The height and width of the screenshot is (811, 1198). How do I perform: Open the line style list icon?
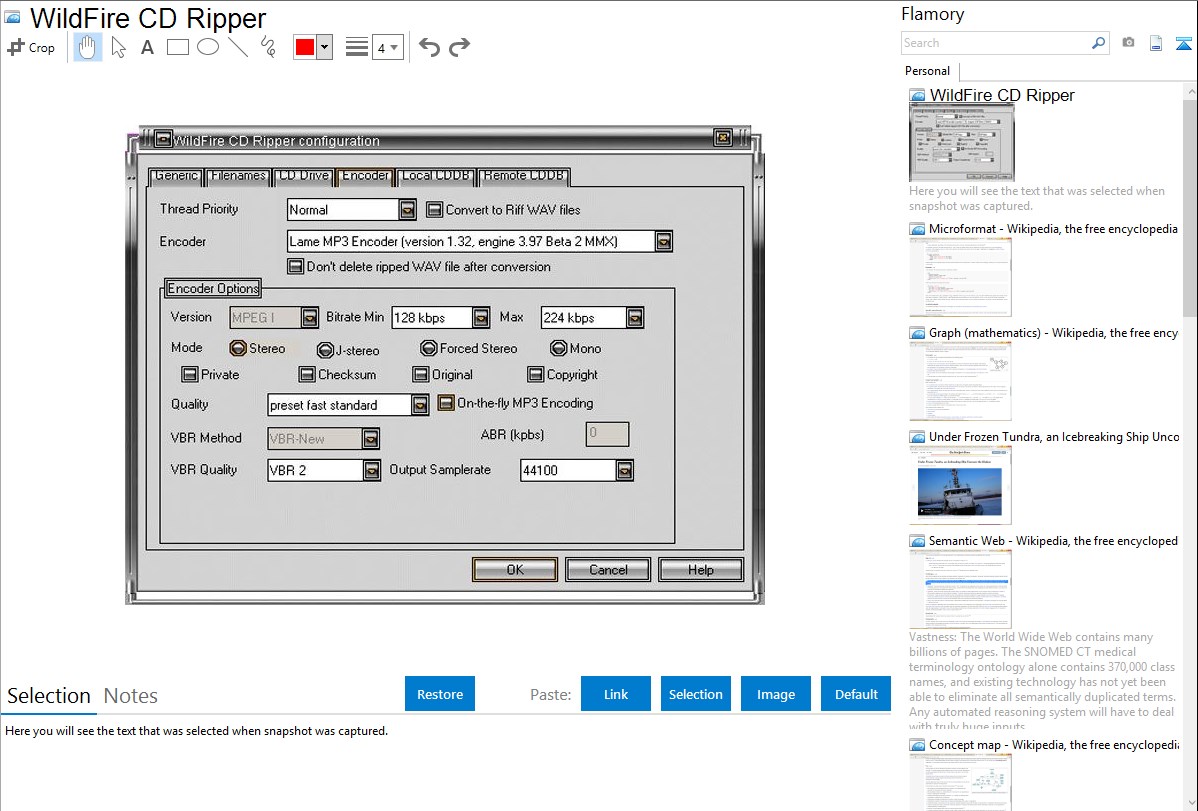click(x=356, y=47)
